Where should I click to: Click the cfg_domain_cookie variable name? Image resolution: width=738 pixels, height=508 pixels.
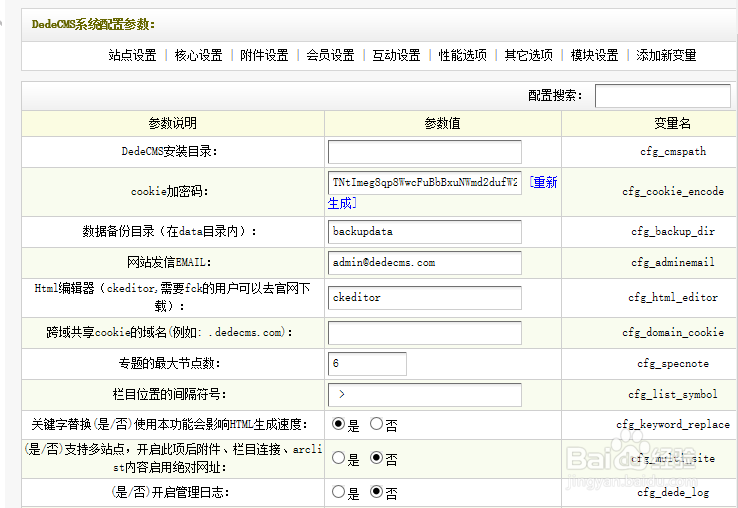(x=673, y=332)
